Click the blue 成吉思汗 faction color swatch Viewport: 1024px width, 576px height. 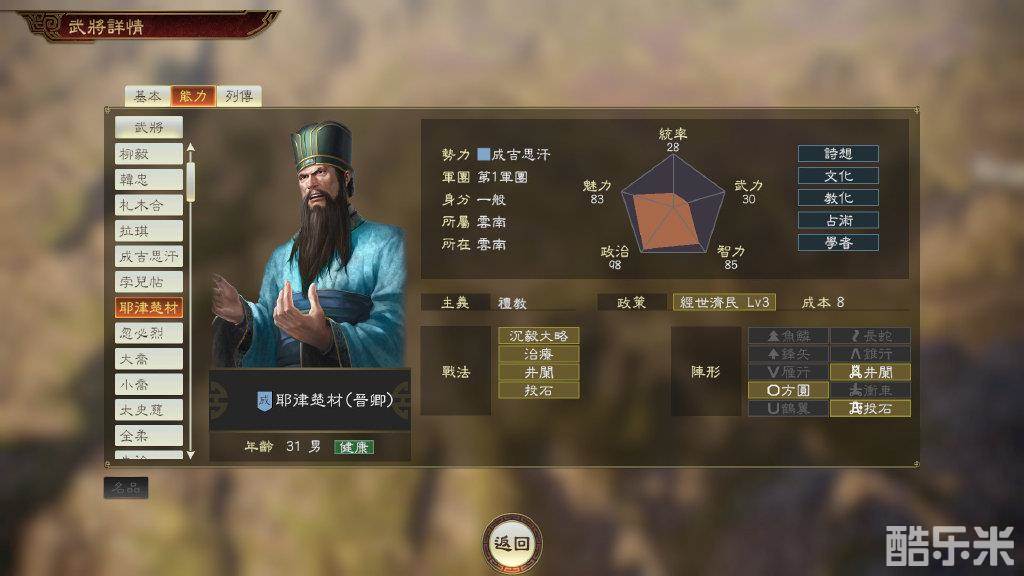(483, 154)
